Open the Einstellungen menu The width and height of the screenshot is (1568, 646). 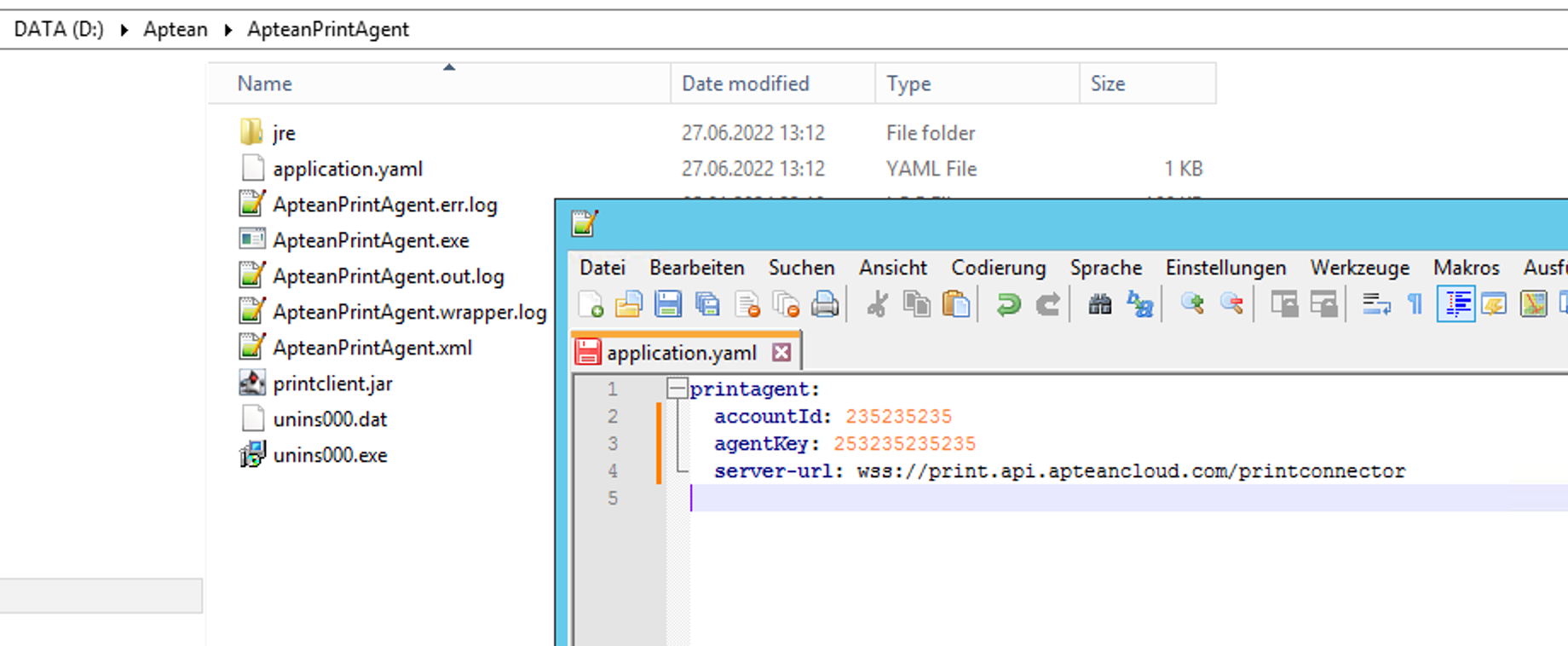(1225, 268)
